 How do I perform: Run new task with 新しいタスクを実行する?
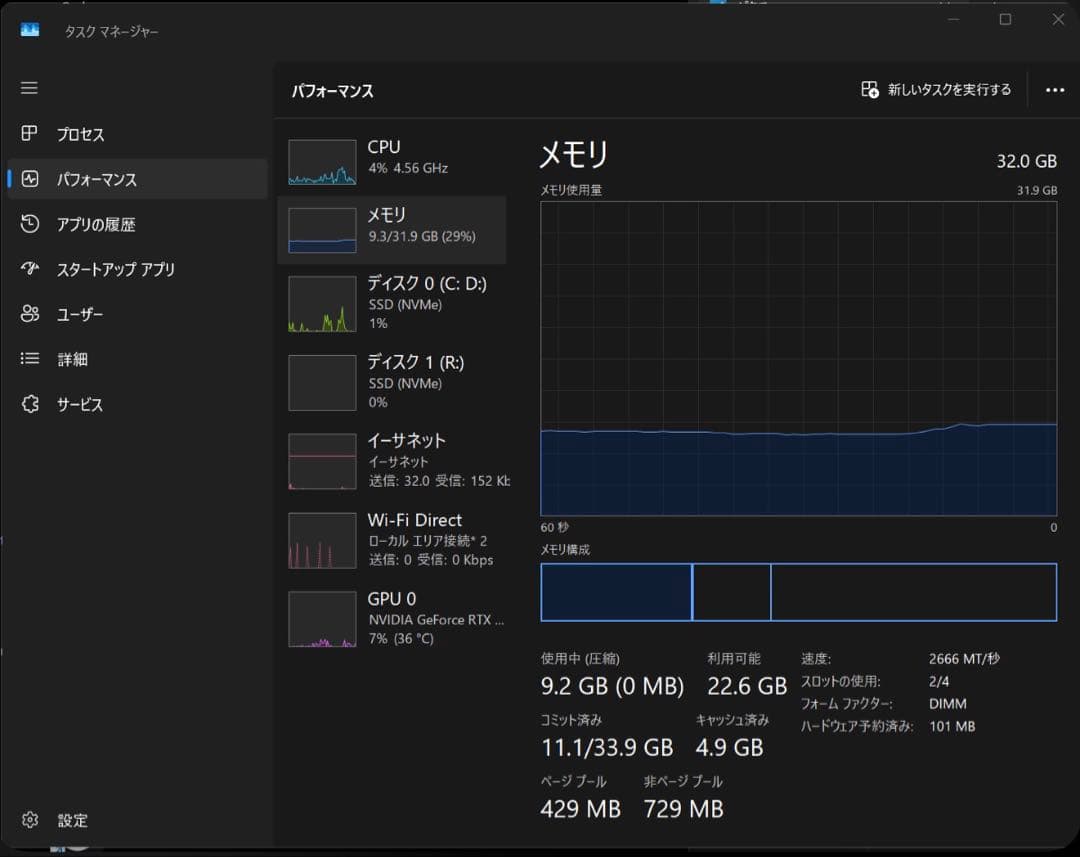point(936,90)
